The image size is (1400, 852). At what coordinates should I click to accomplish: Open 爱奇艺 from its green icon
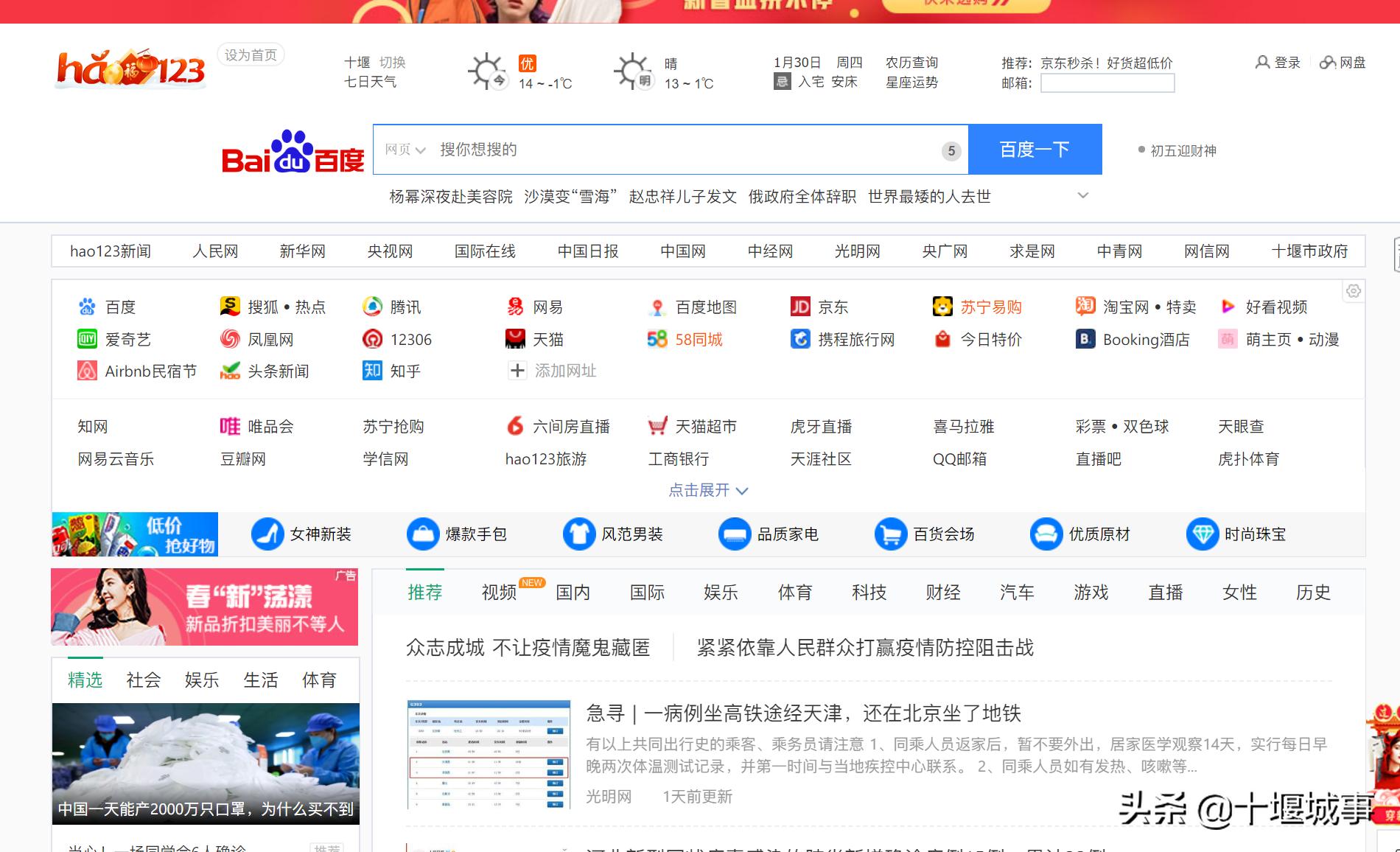[87, 339]
